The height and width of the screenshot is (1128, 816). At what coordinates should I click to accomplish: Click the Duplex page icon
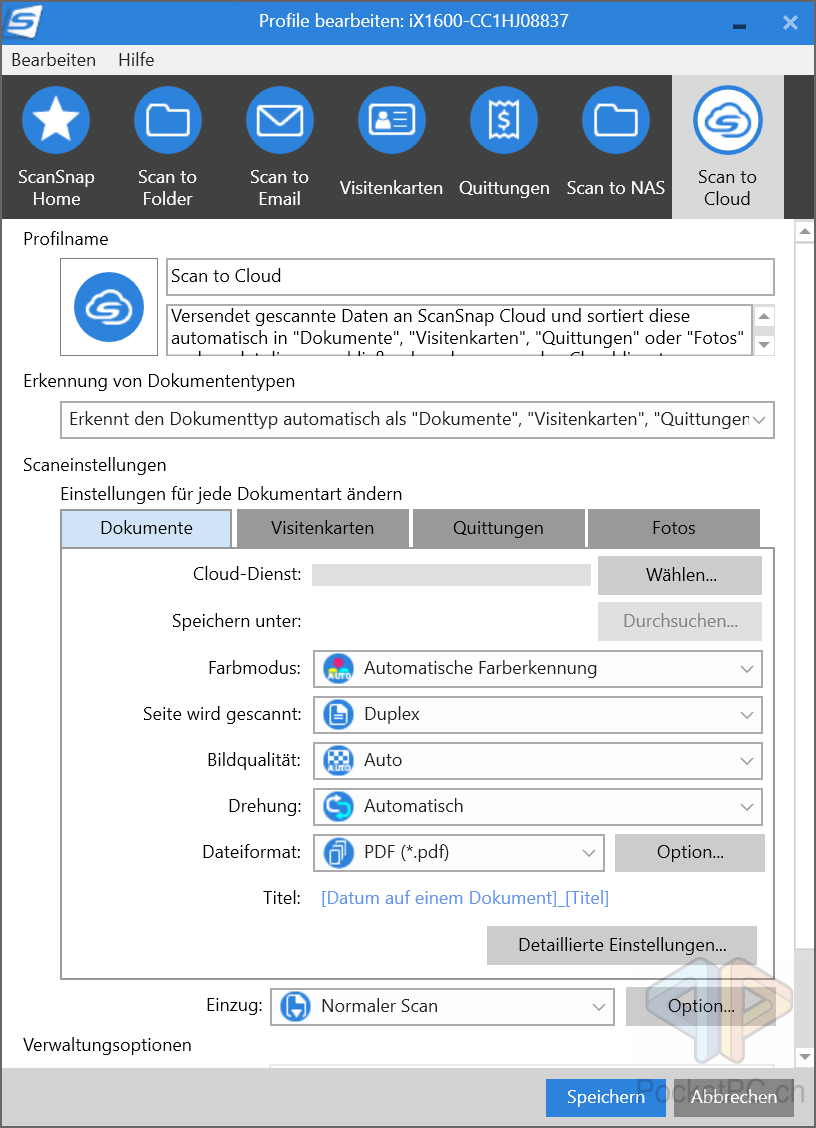coord(338,714)
